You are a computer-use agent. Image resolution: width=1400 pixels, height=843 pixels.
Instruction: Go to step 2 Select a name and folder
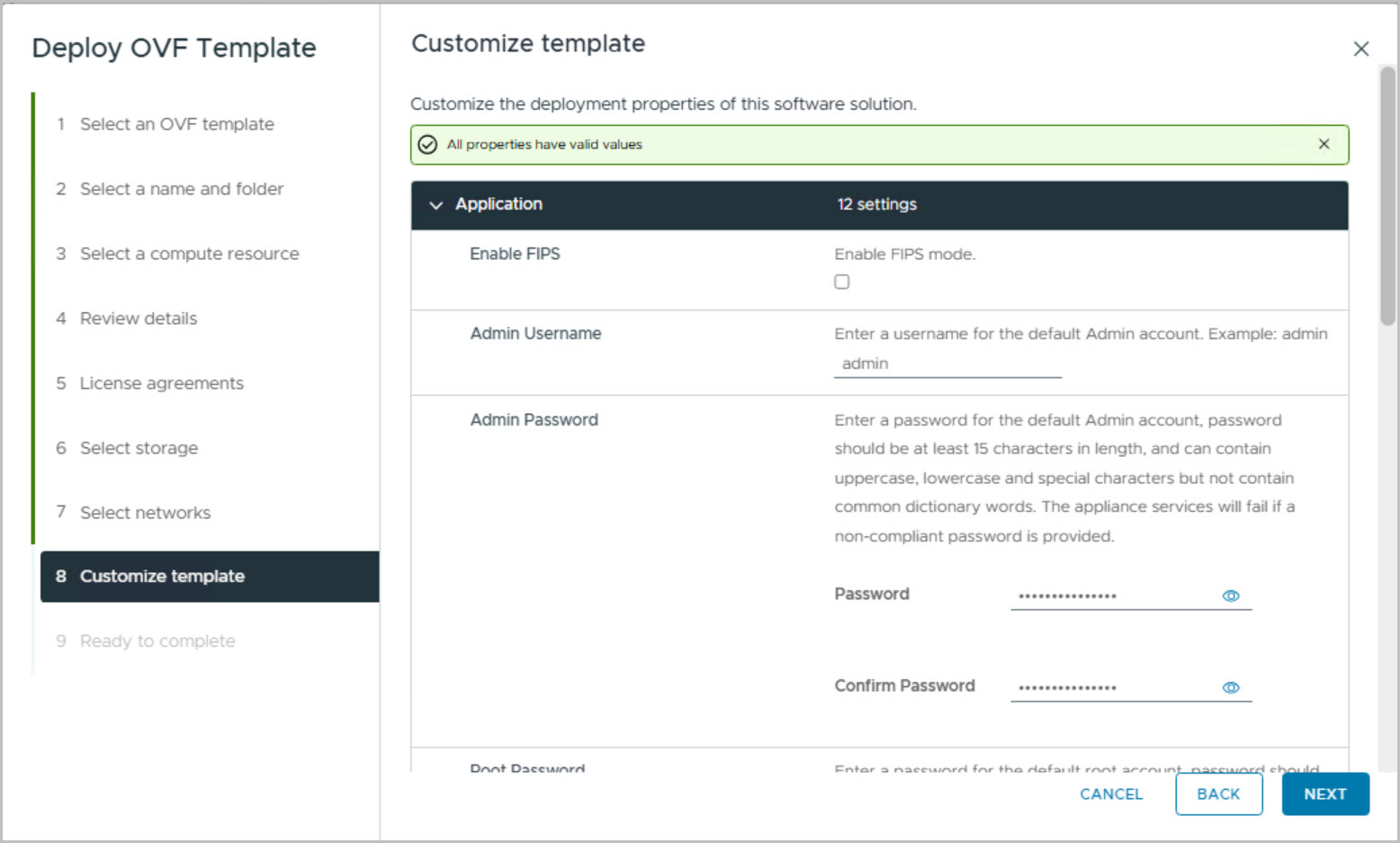[181, 189]
